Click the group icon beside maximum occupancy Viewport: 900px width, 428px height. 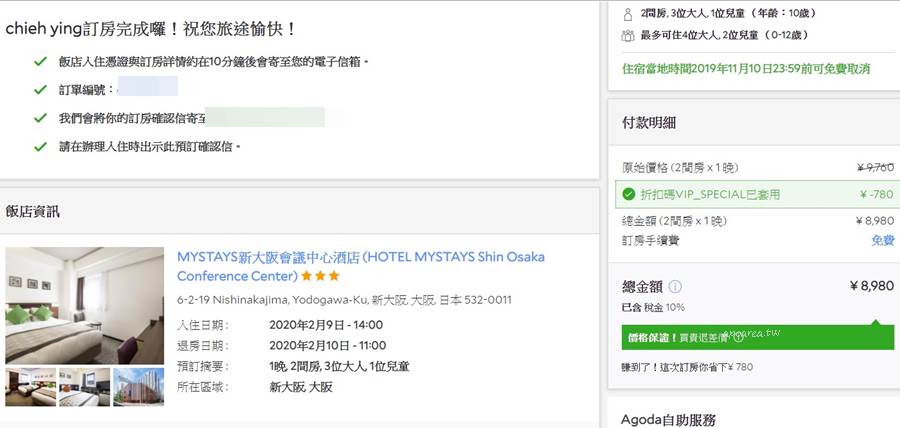[627, 36]
